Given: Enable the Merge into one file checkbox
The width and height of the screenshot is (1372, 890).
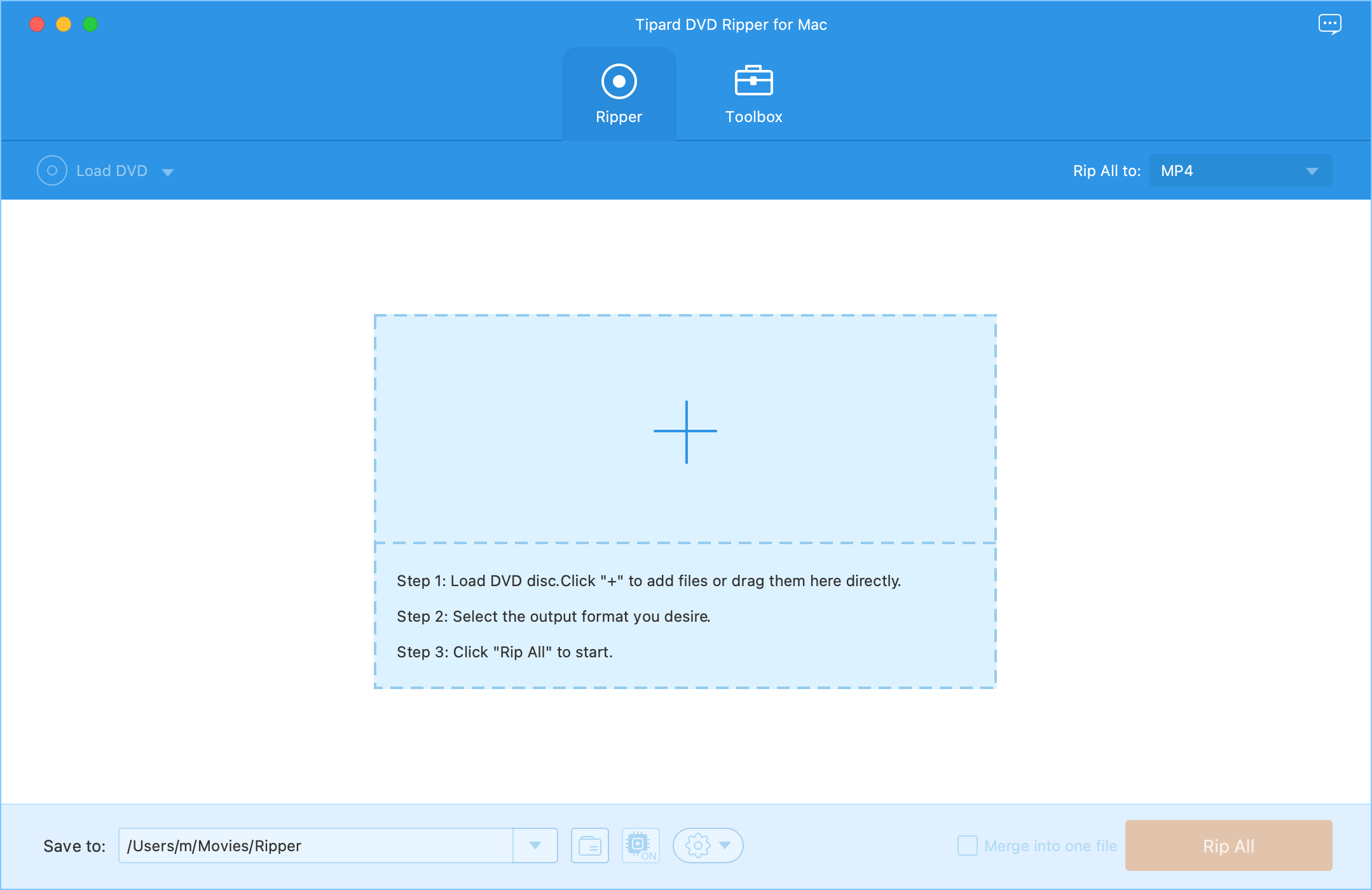Looking at the screenshot, I should [x=969, y=845].
